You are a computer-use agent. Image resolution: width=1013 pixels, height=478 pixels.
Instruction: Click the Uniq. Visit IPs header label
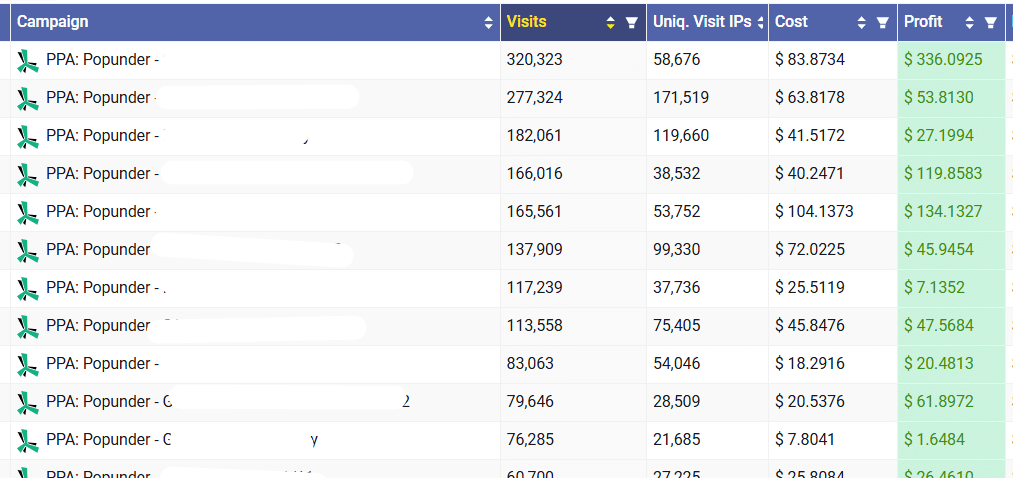tap(702, 22)
